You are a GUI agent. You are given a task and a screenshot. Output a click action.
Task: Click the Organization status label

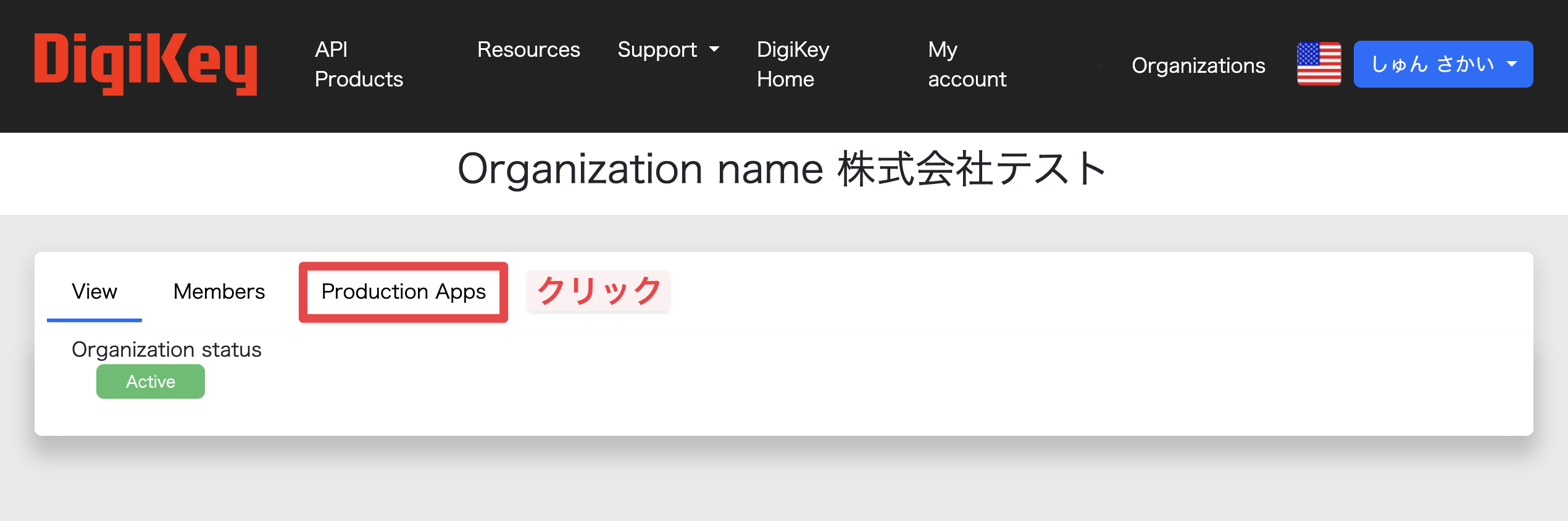tap(167, 349)
